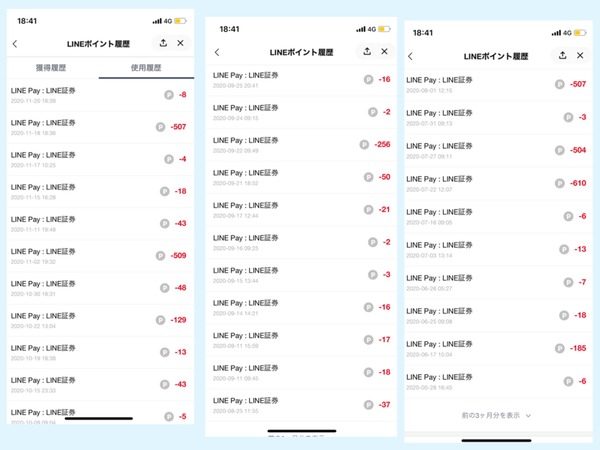Open the LINE Pay entry dated 2020-09-15 13:44
This screenshot has height=450, width=600.
pyautogui.click(x=301, y=275)
